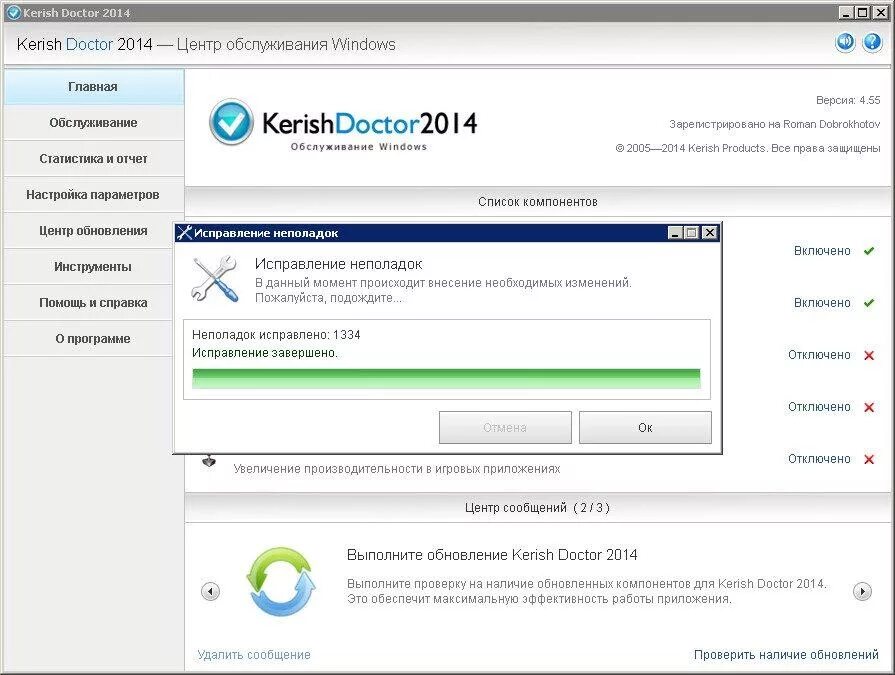The width and height of the screenshot is (895, 675).
Task: Toggle the second Включено green checkmark
Action: (x=869, y=303)
